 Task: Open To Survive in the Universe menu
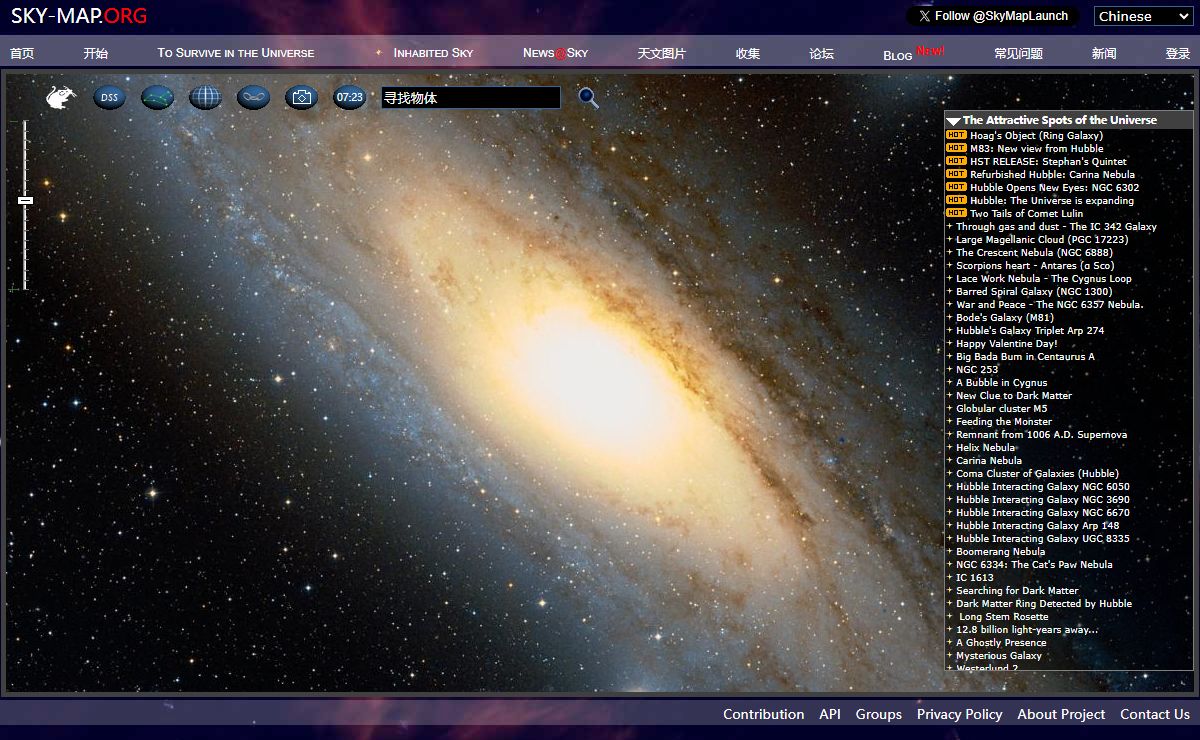click(236, 53)
